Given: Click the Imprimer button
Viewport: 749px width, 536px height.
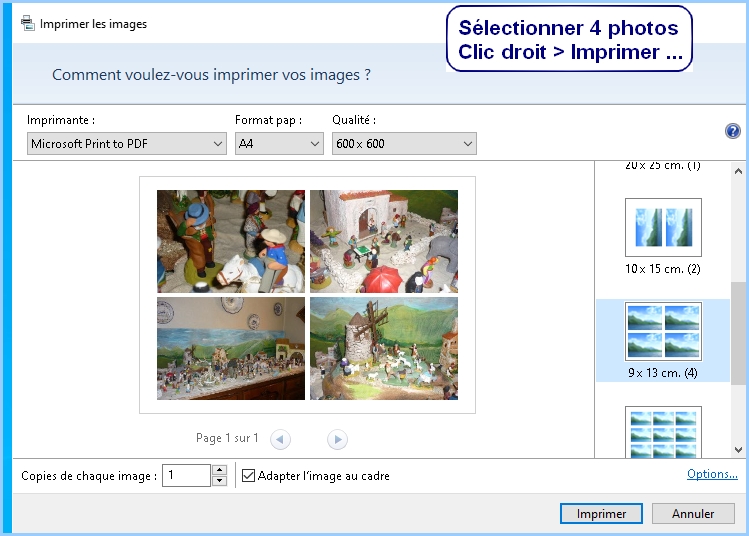Looking at the screenshot, I should [601, 514].
